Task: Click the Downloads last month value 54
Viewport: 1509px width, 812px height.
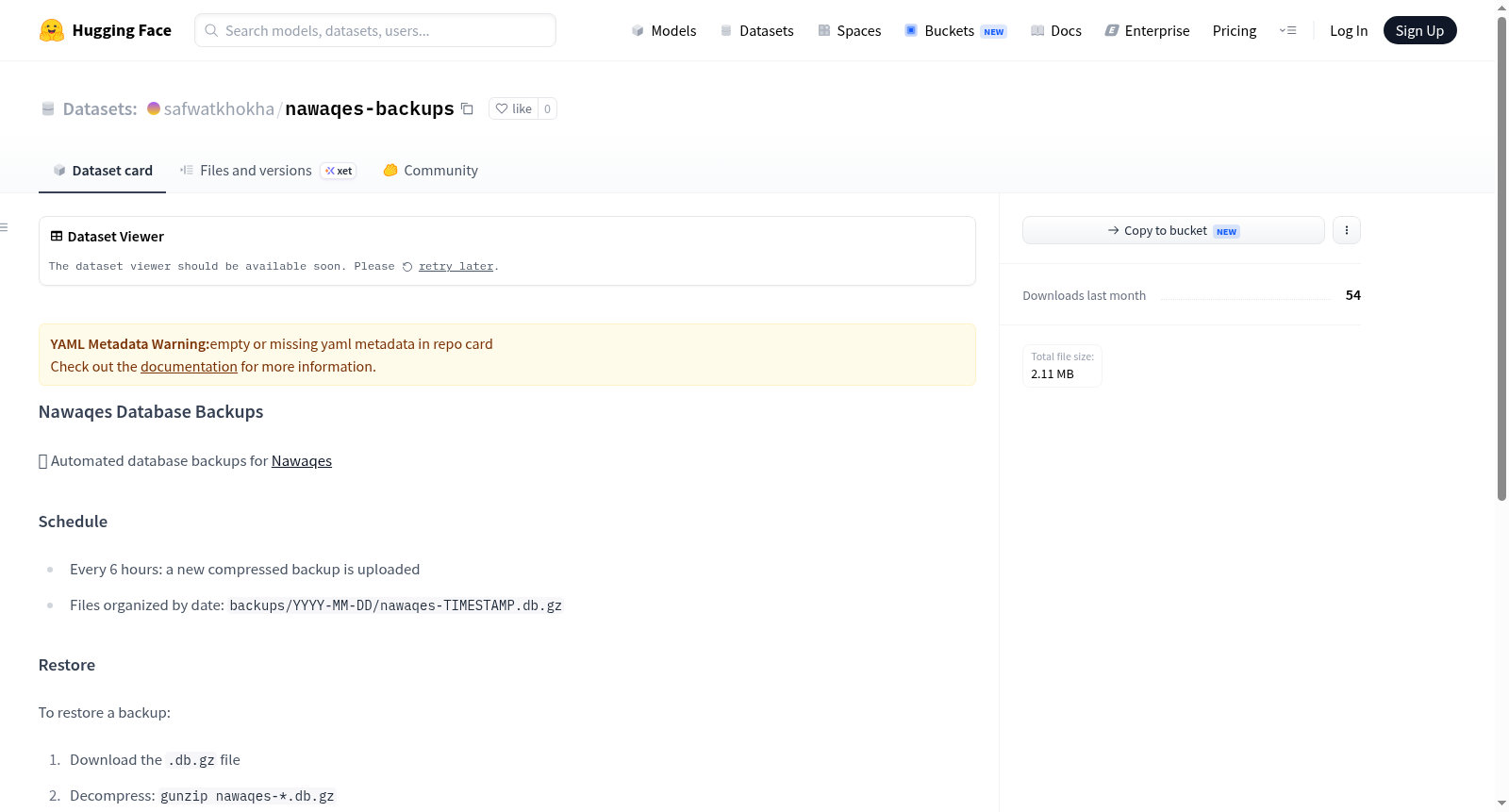Action: pyautogui.click(x=1352, y=295)
